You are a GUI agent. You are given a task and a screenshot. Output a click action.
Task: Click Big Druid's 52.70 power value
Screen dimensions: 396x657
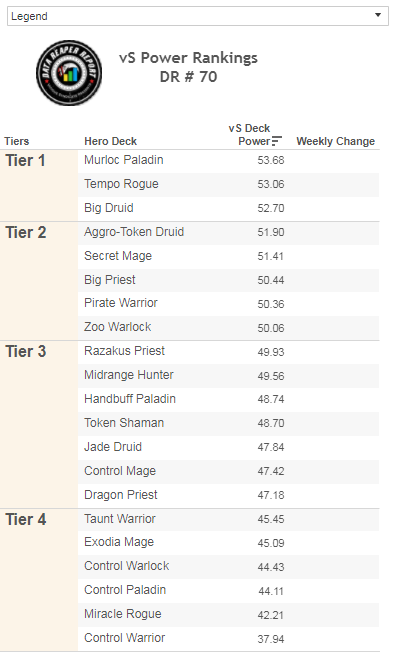(271, 208)
